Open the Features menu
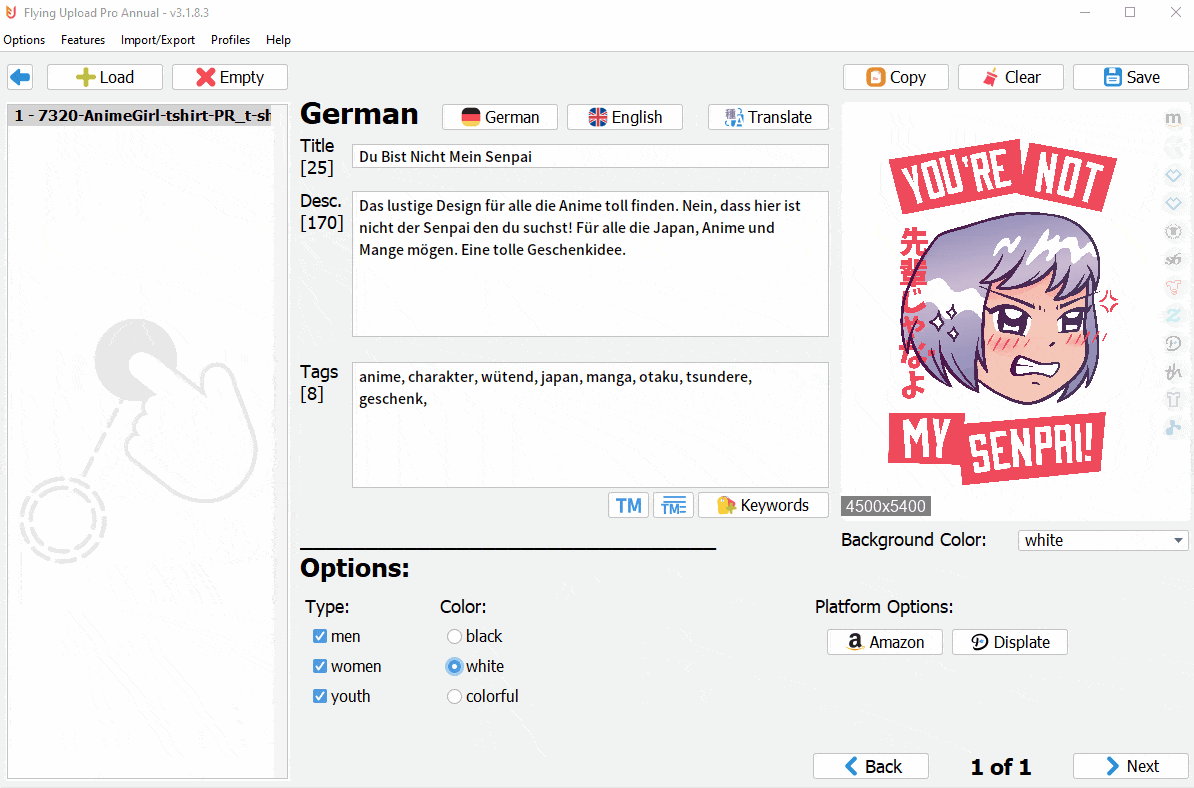 click(83, 40)
